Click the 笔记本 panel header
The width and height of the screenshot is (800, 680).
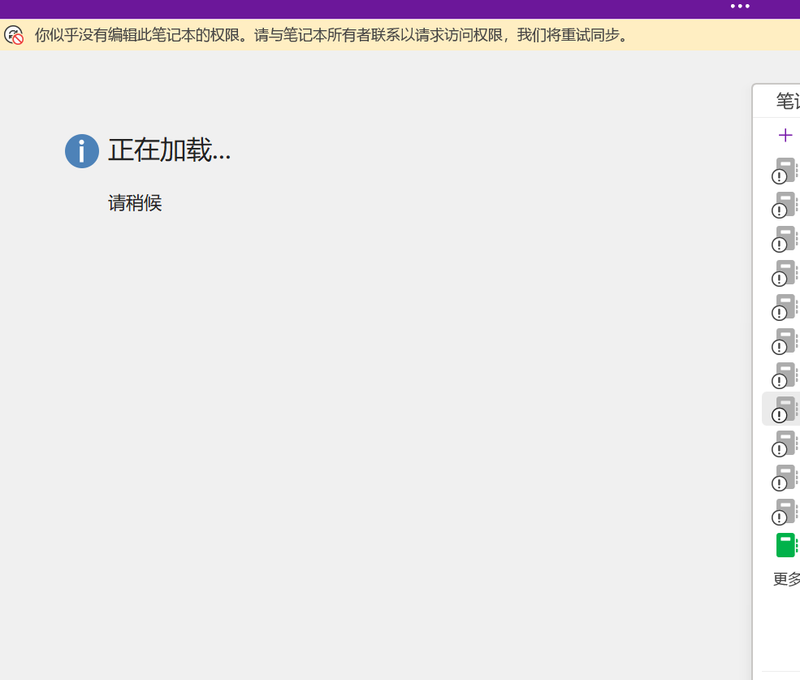[x=788, y=101]
